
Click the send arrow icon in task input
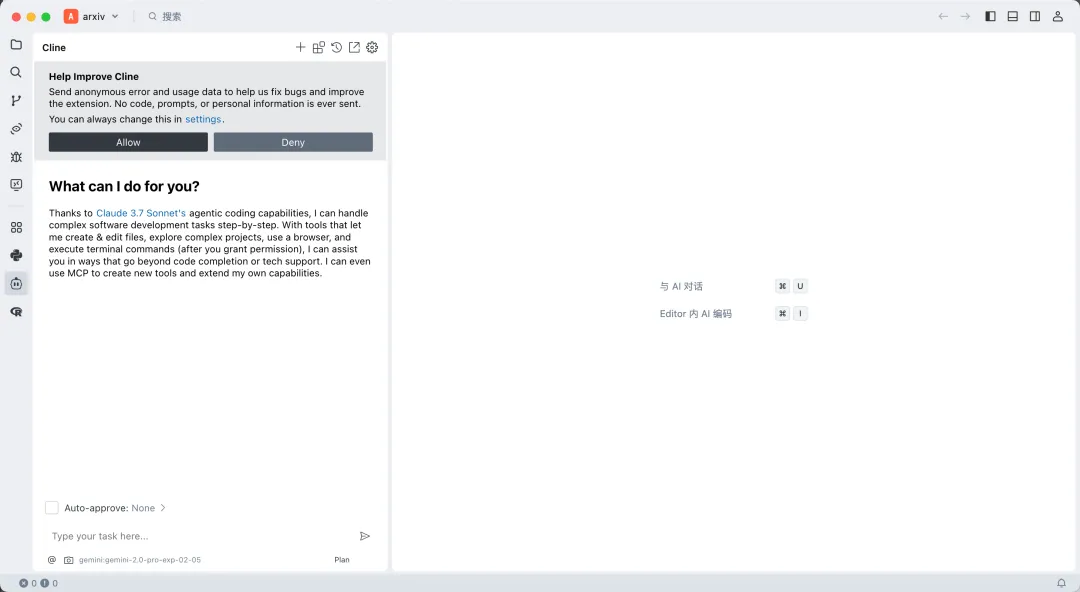point(365,536)
